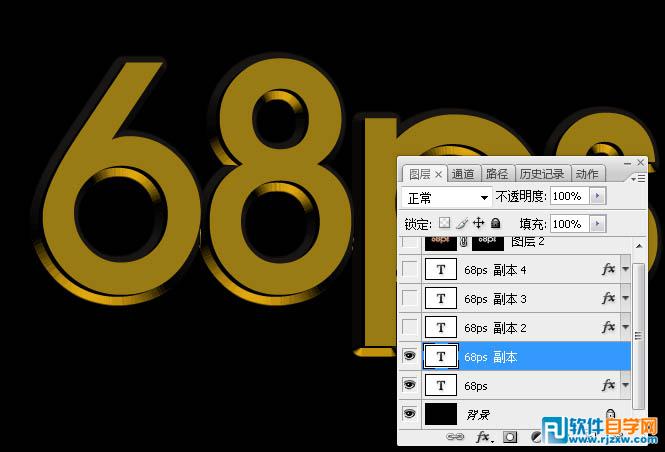Minimize the layers panel

[x=627, y=163]
